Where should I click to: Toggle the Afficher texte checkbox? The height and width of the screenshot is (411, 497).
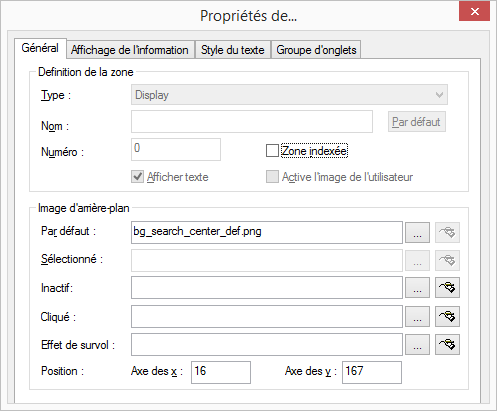tap(137, 177)
